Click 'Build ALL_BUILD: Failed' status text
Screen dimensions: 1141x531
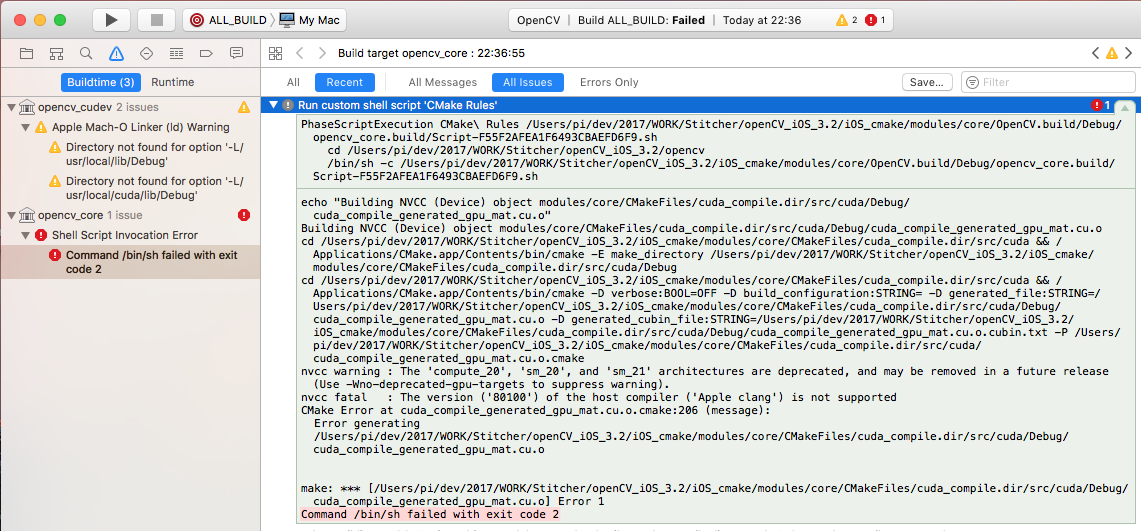coord(641,20)
